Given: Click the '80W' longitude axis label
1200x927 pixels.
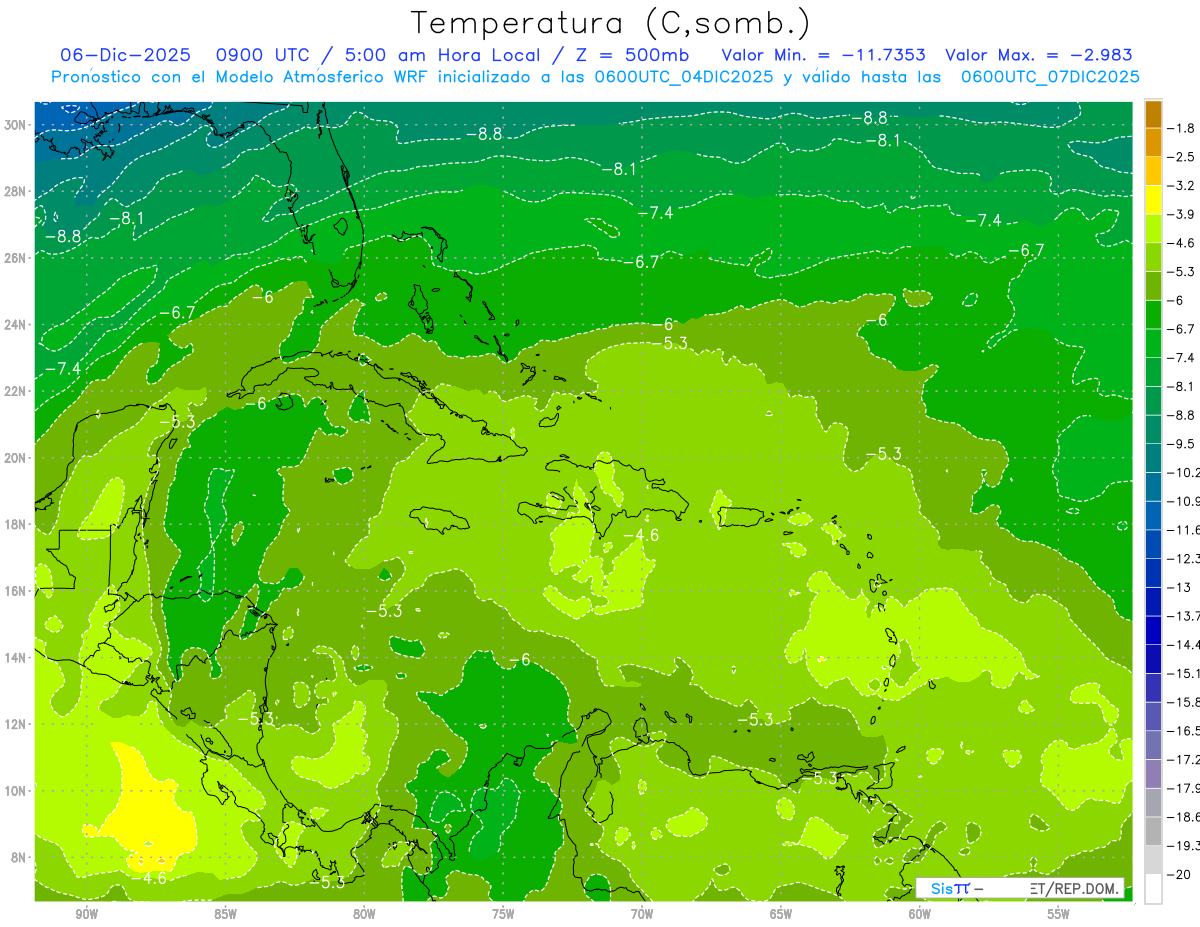Looking at the screenshot, I should click(364, 914).
